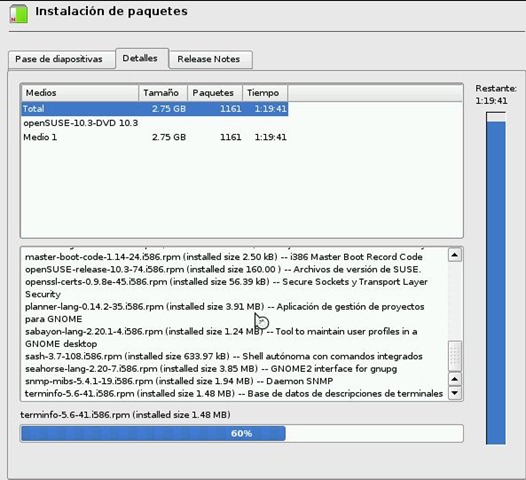Click the package installation icon beside the title

click(x=19, y=14)
